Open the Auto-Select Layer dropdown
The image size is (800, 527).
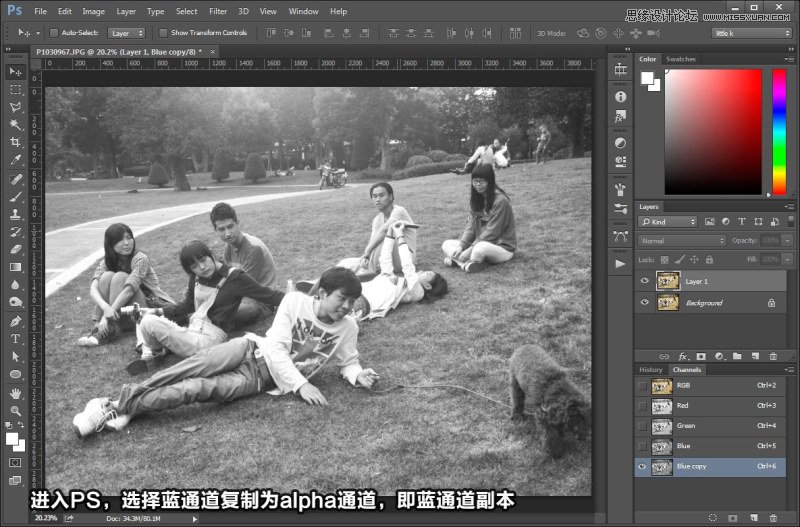126,33
